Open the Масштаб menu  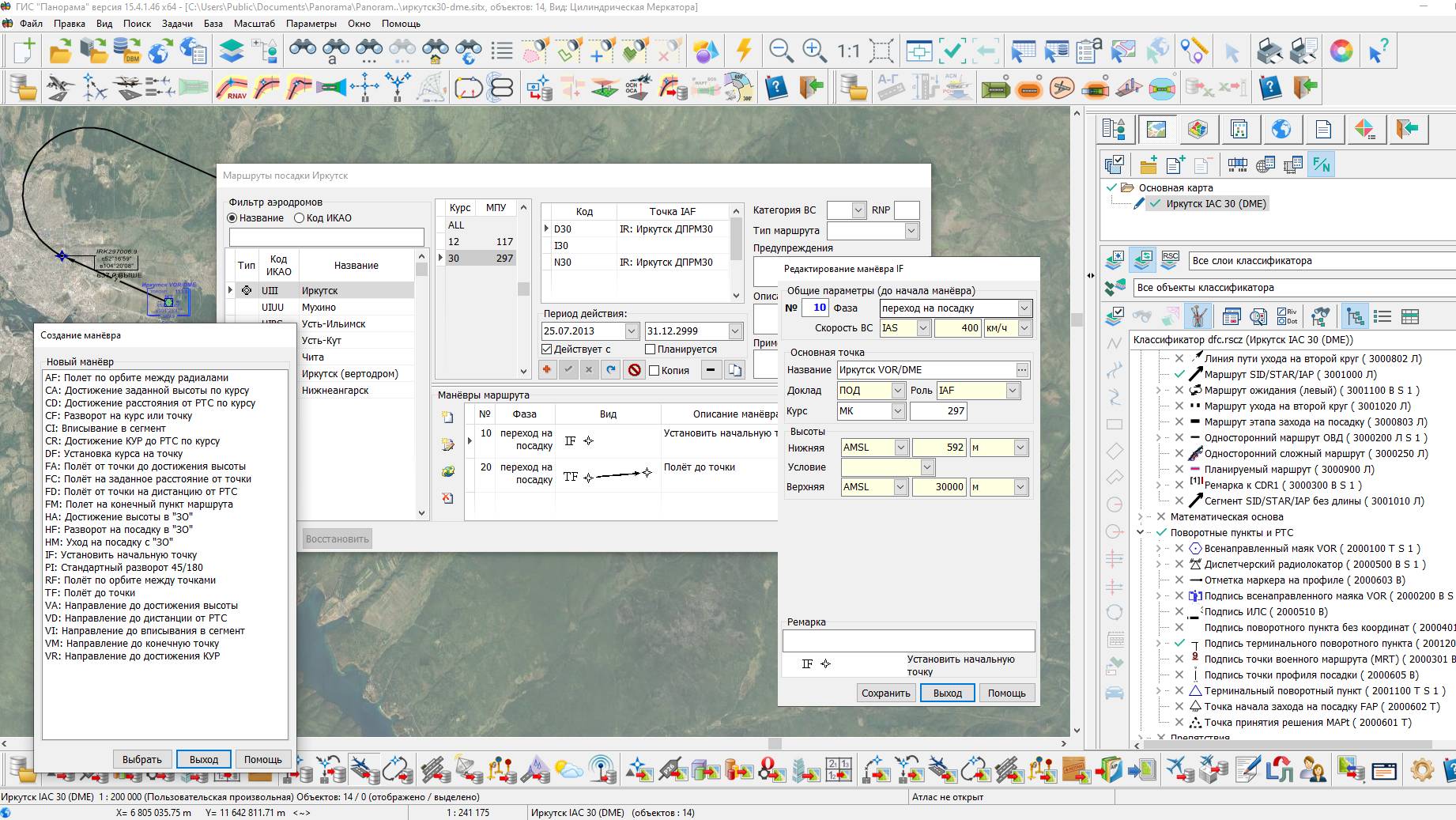[x=255, y=24]
